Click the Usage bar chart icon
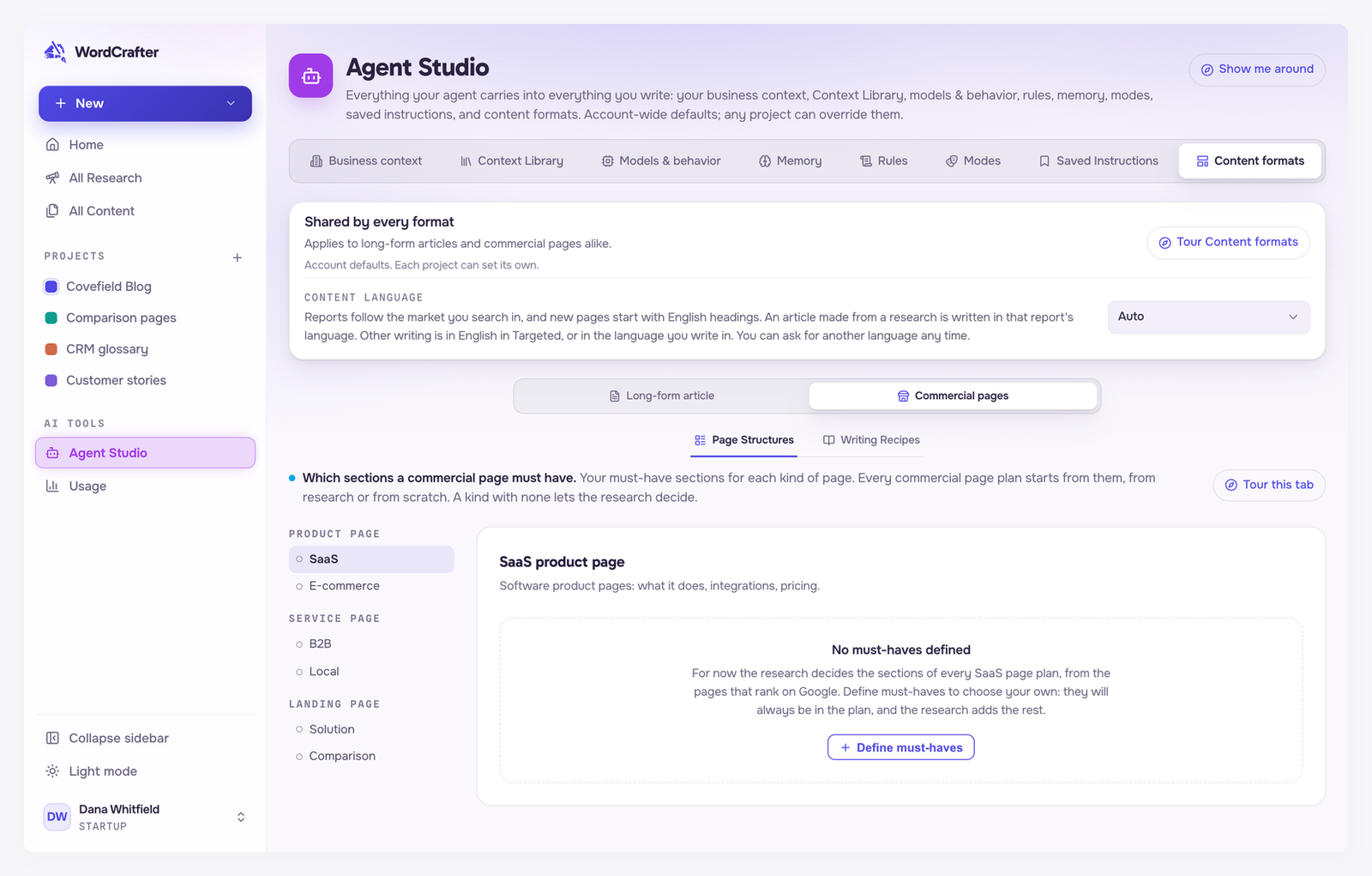The width and height of the screenshot is (1372, 876). 52,486
